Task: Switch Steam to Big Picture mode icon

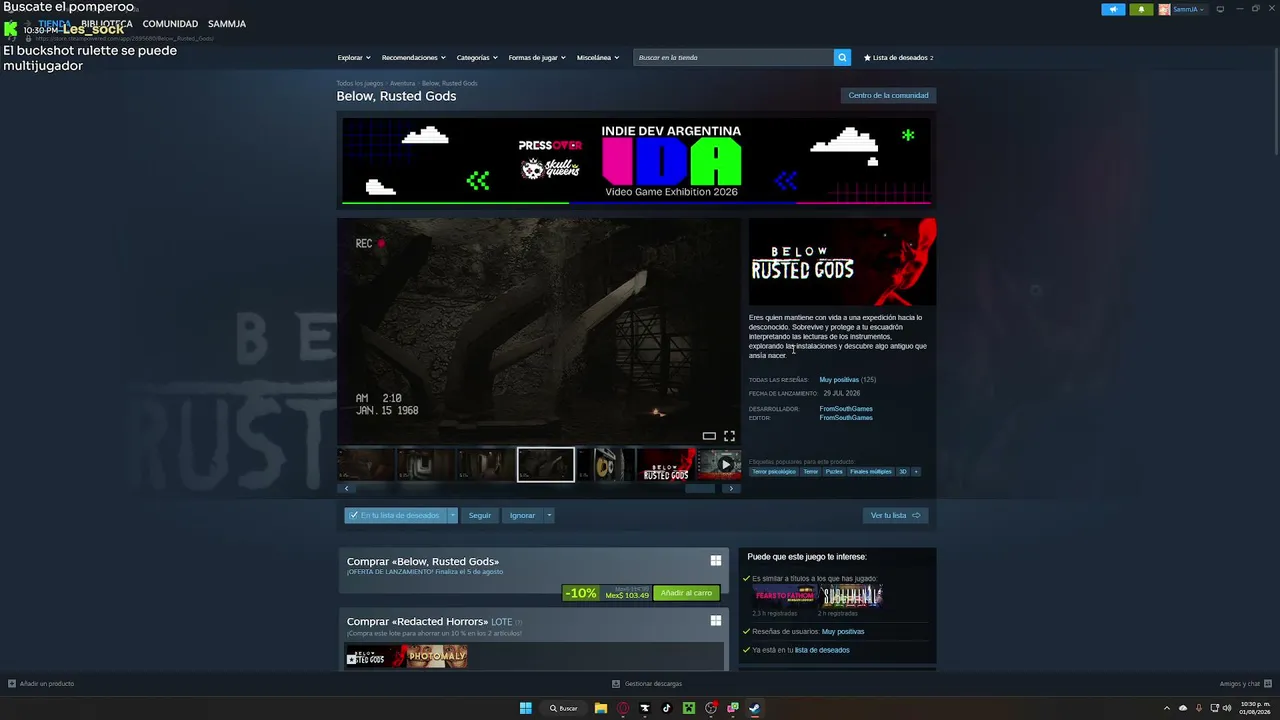Action: [1220, 9]
